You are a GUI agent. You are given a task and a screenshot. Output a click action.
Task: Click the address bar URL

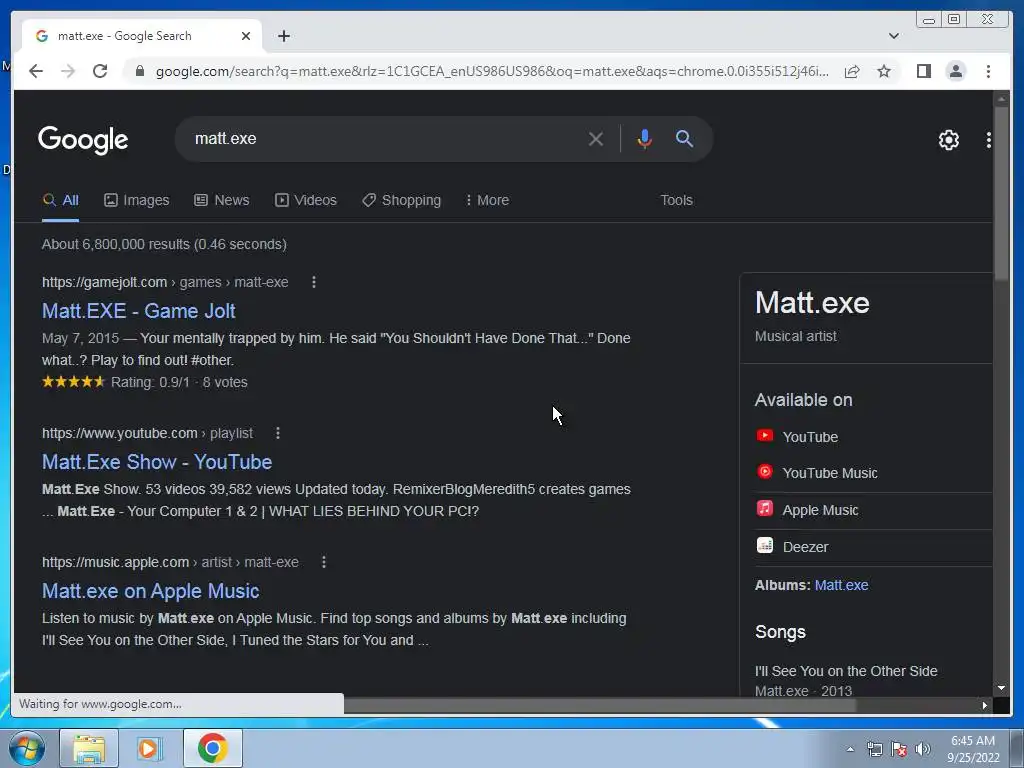click(491, 71)
